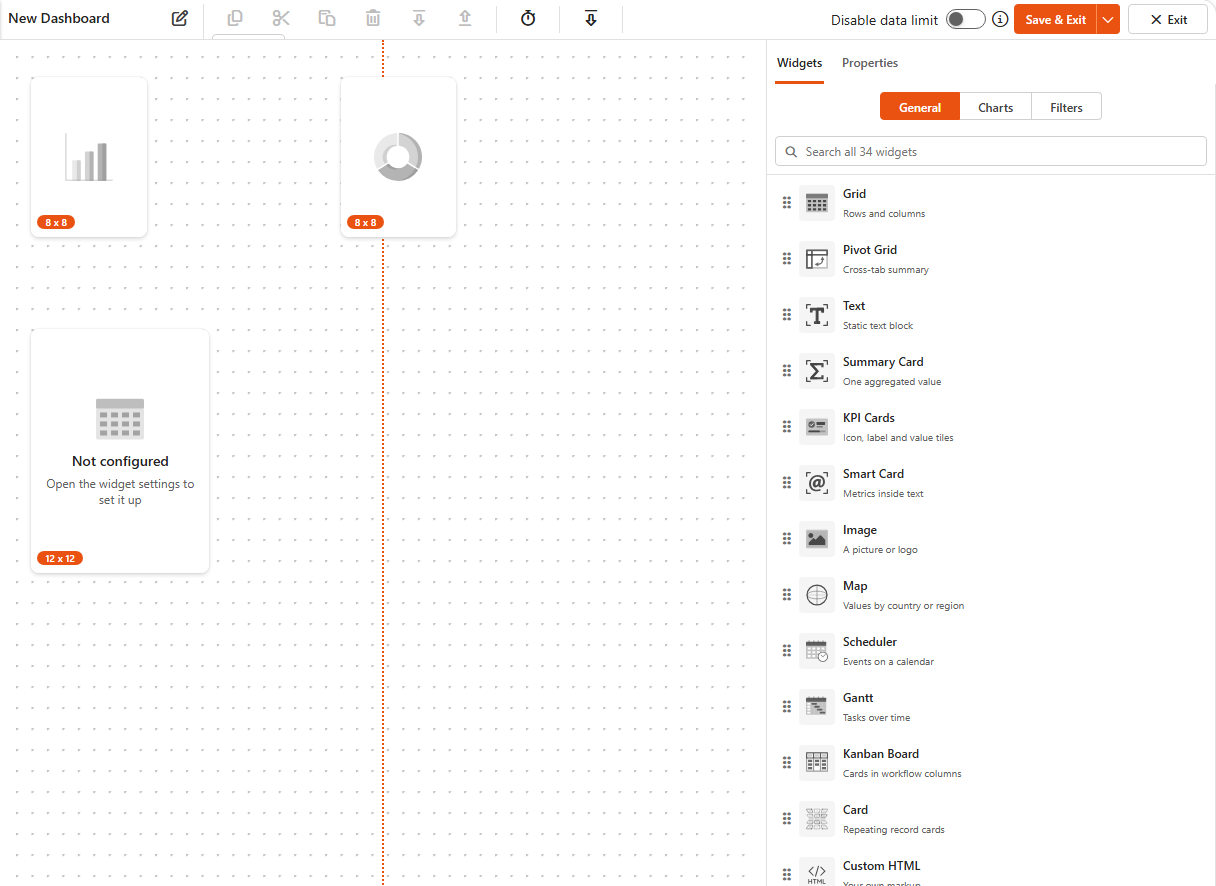The image size is (1216, 886).
Task: Click the bring forward arrow icon
Action: [x=465, y=18]
